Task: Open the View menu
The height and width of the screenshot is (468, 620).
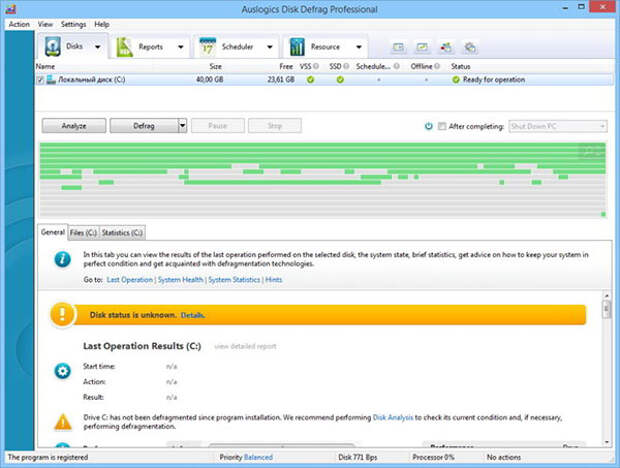Action: (45, 24)
